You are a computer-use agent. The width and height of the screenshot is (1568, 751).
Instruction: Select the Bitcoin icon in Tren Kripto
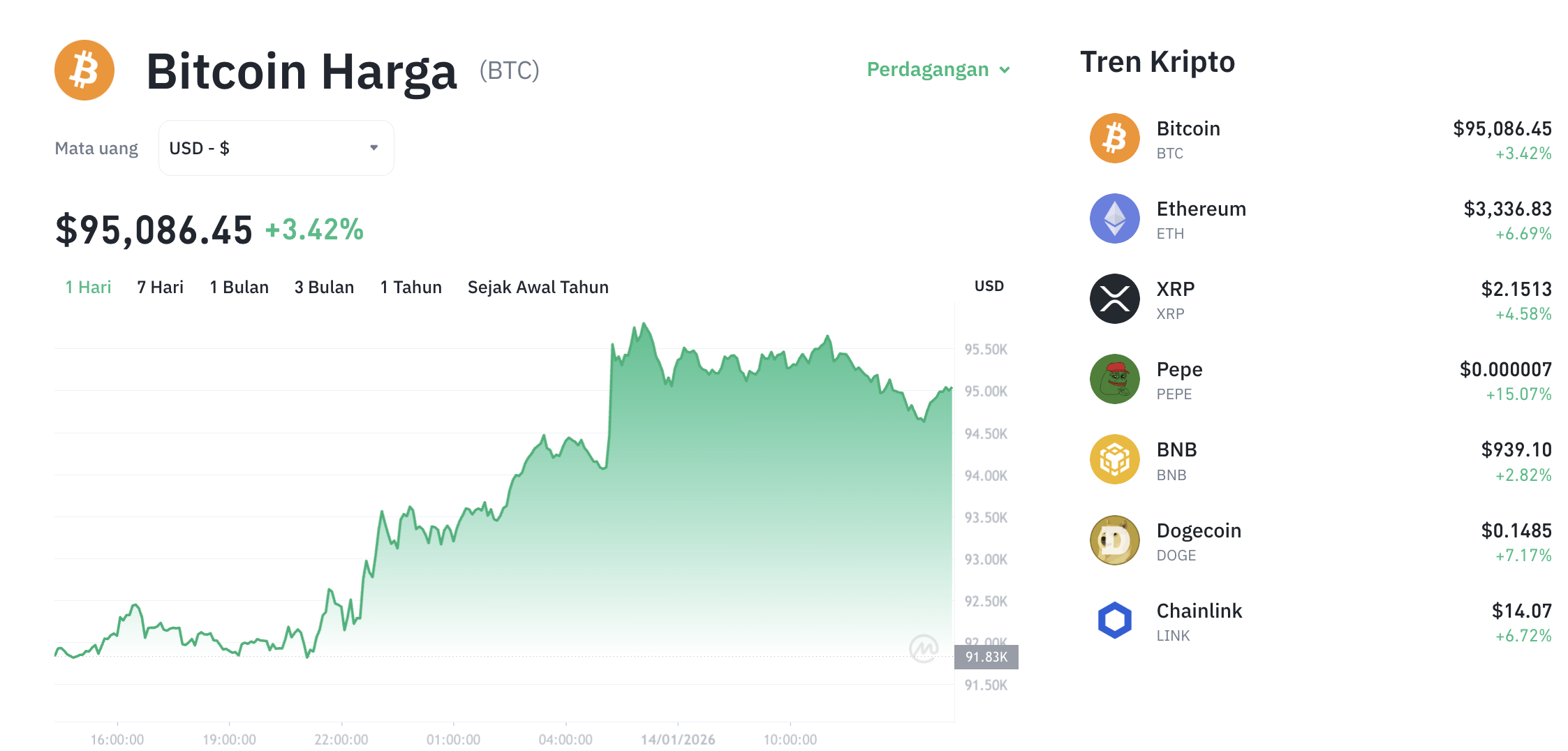[1114, 137]
